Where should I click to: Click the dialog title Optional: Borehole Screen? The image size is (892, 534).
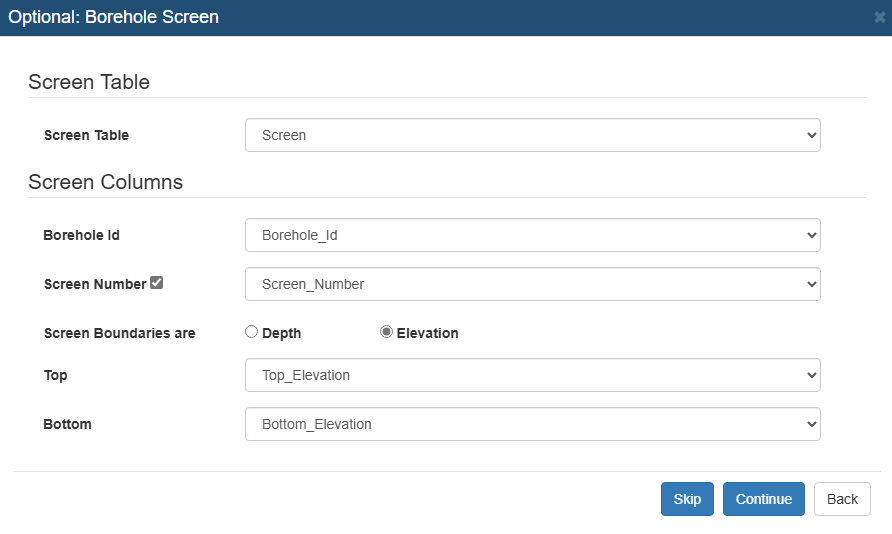pos(113,17)
